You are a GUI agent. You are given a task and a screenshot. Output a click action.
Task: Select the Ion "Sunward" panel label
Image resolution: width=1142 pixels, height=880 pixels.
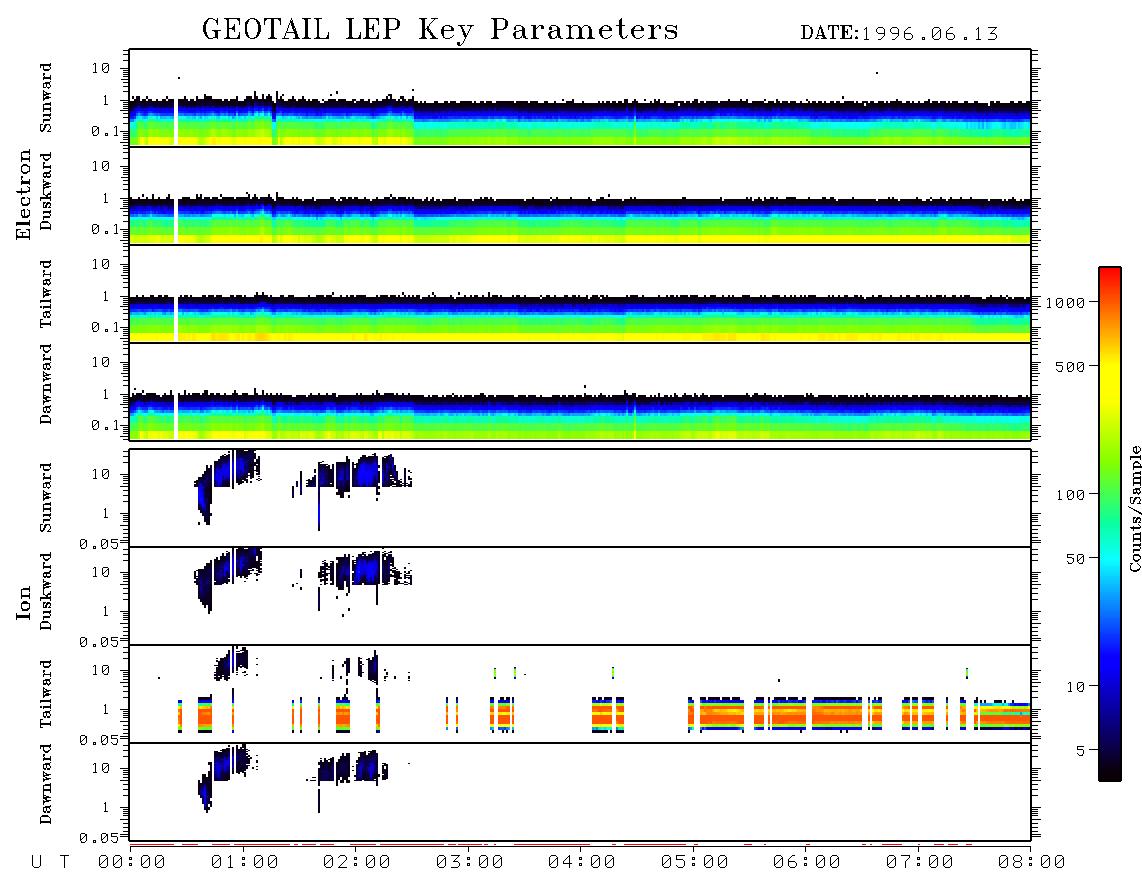46,498
